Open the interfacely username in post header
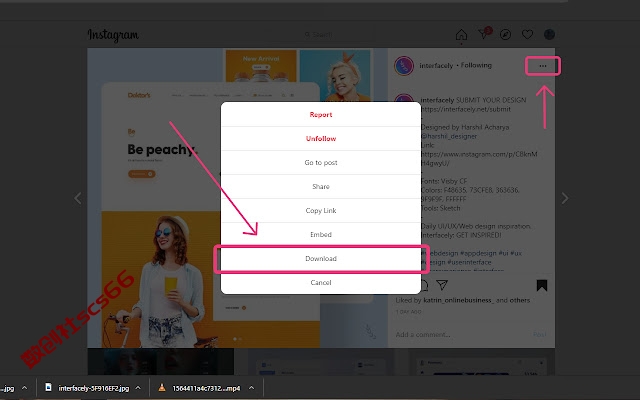 (x=436, y=65)
